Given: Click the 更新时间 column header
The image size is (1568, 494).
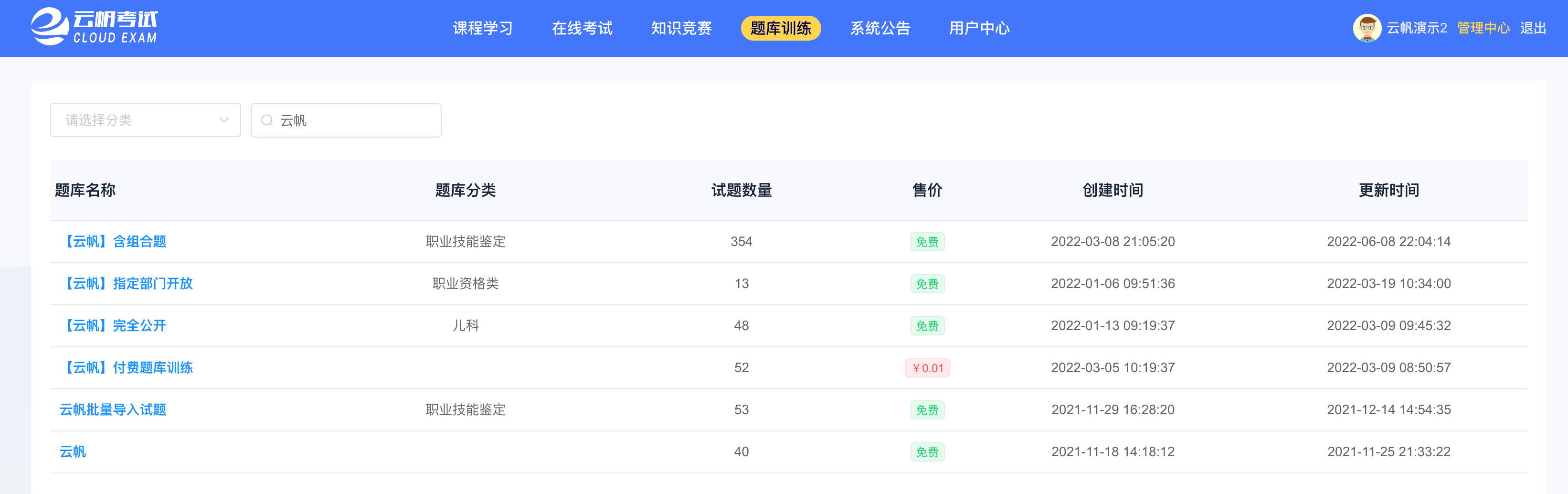Looking at the screenshot, I should [1389, 190].
